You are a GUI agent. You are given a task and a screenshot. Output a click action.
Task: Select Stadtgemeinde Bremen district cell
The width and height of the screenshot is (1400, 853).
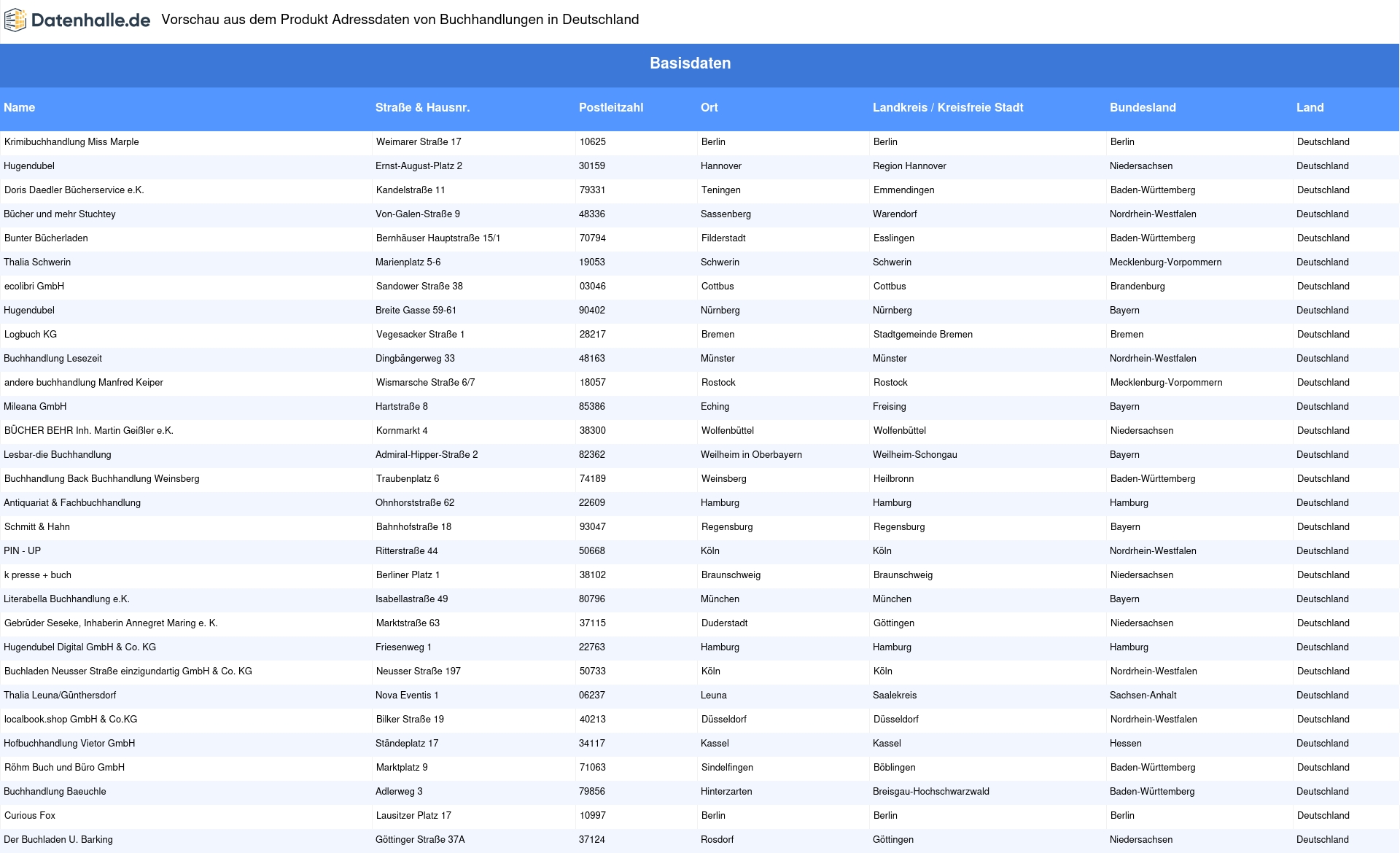coord(923,335)
